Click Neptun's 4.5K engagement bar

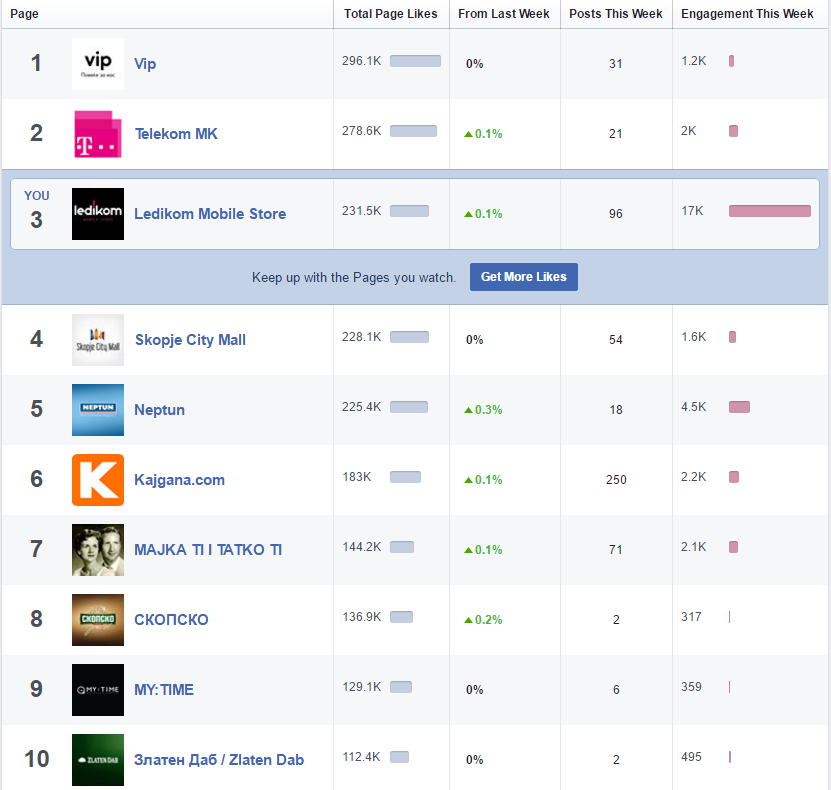point(739,407)
